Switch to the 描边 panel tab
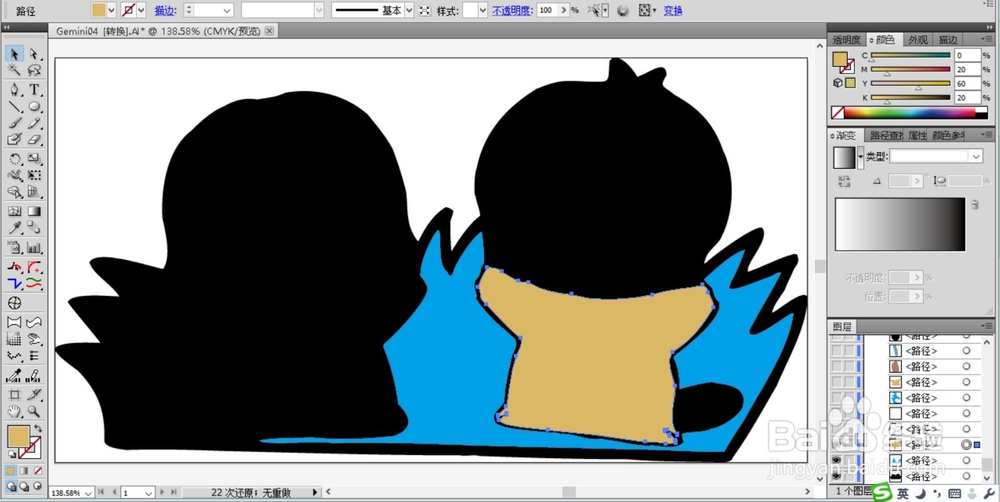Viewport: 1000px width, 502px height. tap(948, 40)
